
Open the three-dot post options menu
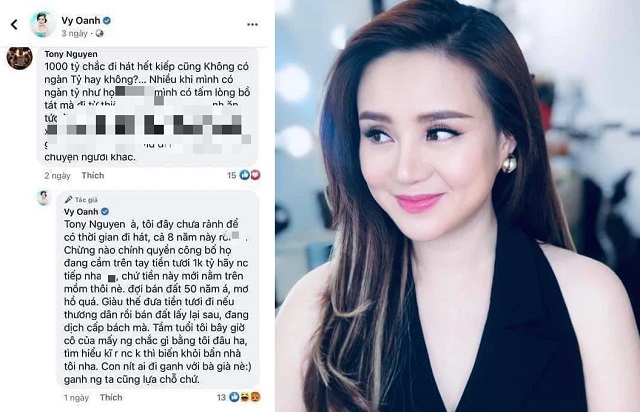(252, 25)
